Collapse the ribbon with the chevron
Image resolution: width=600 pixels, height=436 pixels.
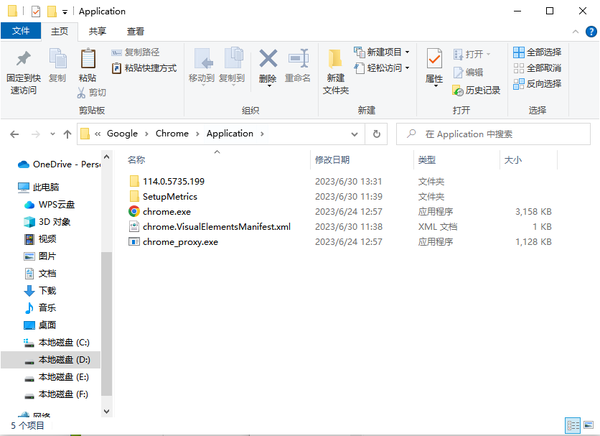coord(575,32)
